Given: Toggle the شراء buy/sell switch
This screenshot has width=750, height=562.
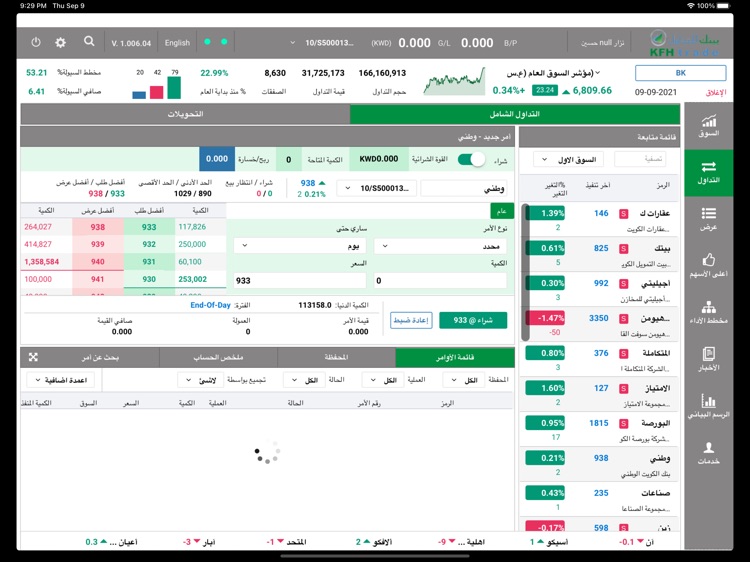Looking at the screenshot, I should (471, 159).
